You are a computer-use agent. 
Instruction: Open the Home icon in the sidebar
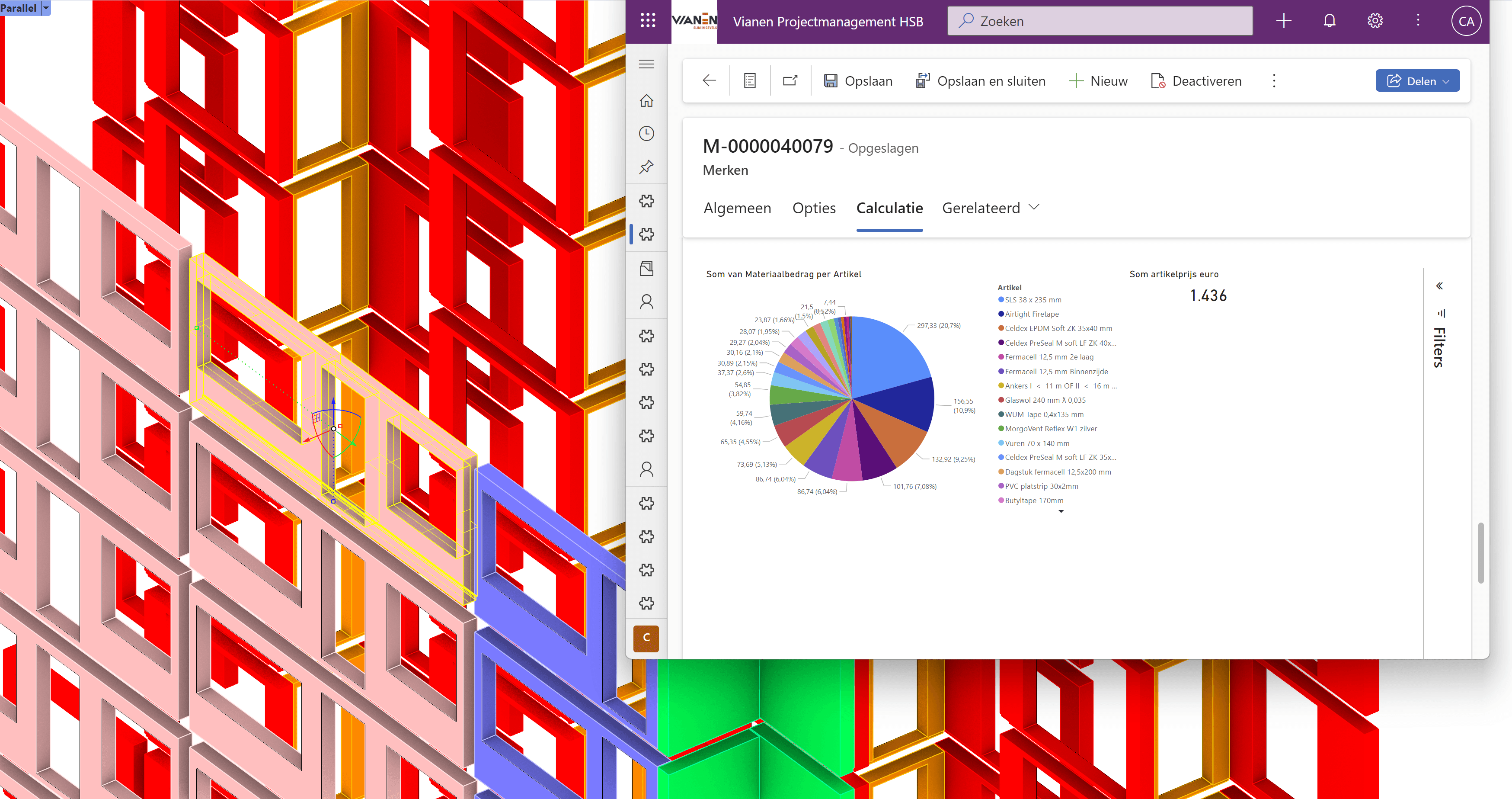tap(646, 101)
